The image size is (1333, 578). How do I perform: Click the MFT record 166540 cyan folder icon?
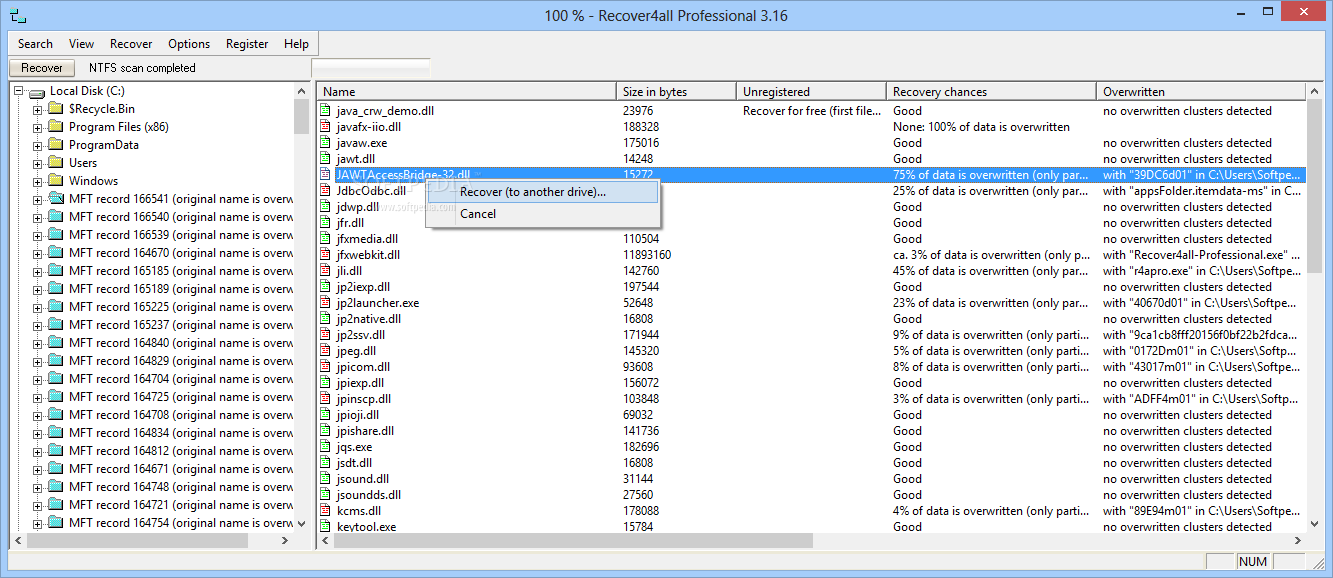(x=55, y=217)
